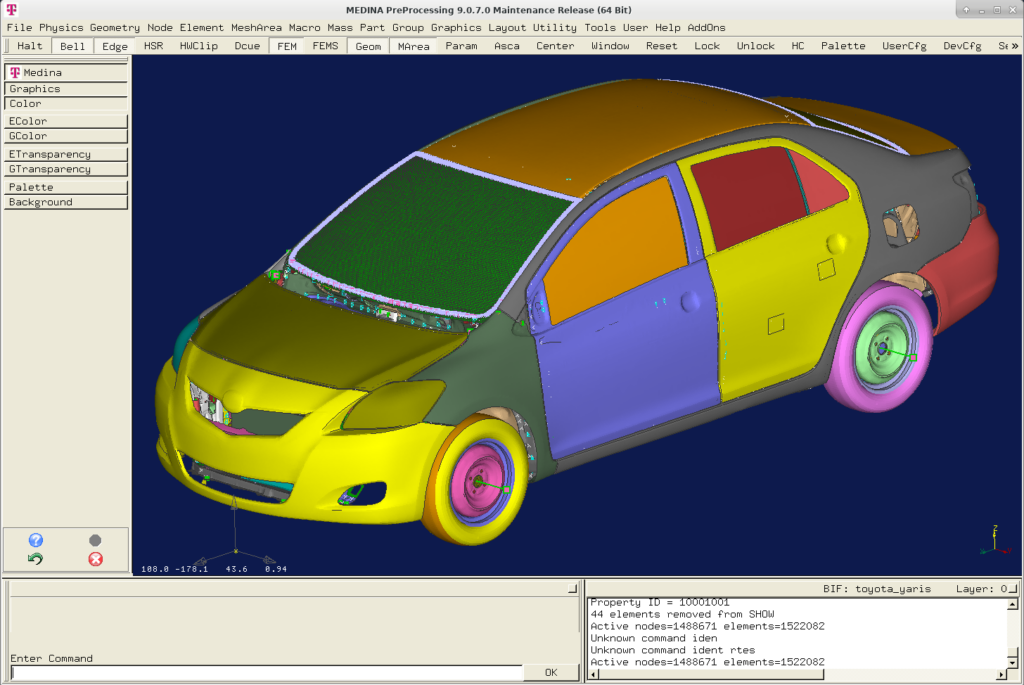
Task: Toggle HSR hidden surface removal
Action: click(153, 46)
